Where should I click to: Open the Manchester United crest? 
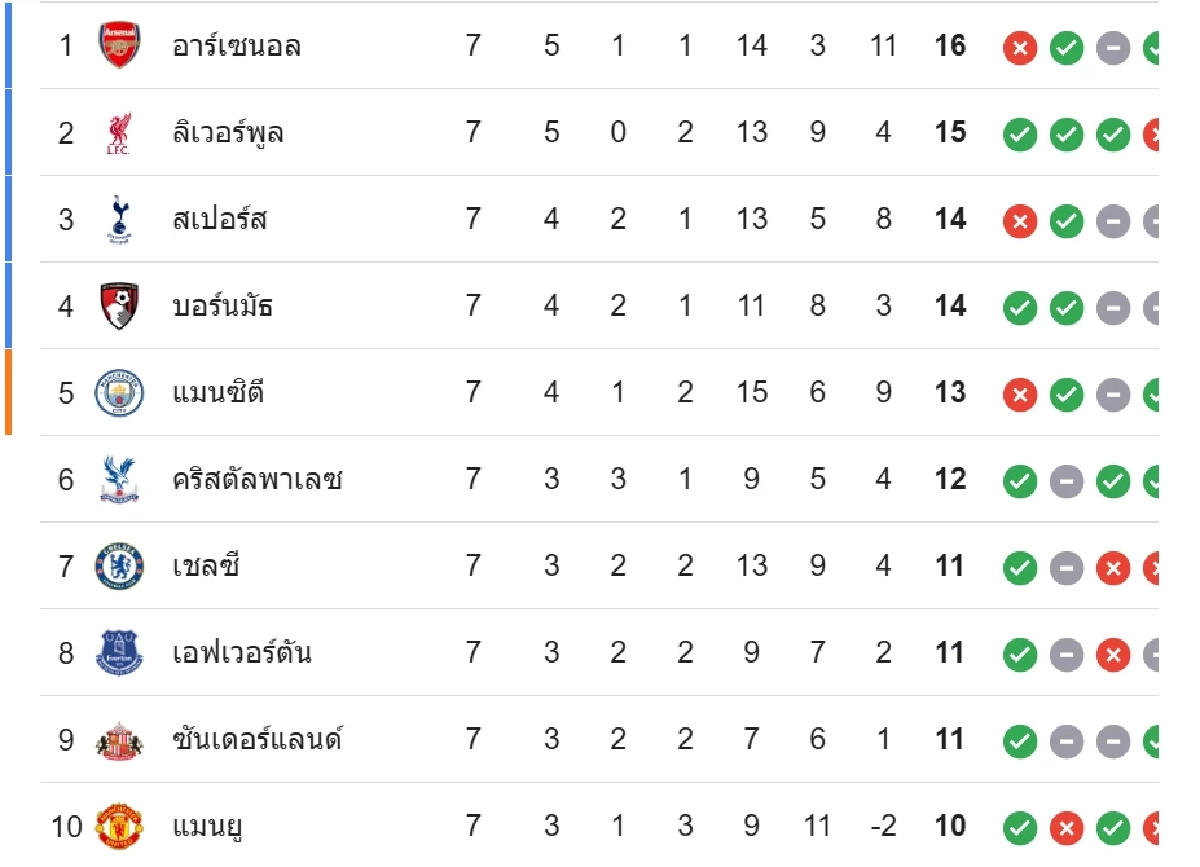coord(119,826)
